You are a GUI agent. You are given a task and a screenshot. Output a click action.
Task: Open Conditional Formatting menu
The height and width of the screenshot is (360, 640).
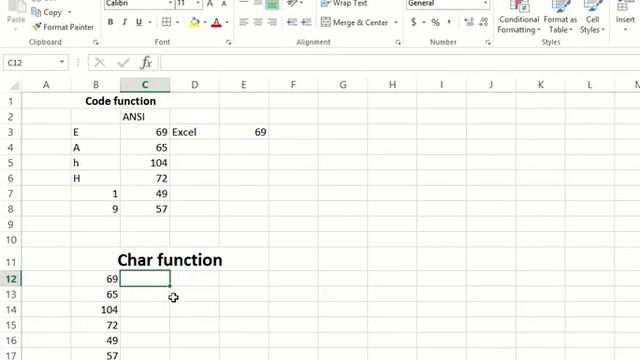tap(519, 17)
